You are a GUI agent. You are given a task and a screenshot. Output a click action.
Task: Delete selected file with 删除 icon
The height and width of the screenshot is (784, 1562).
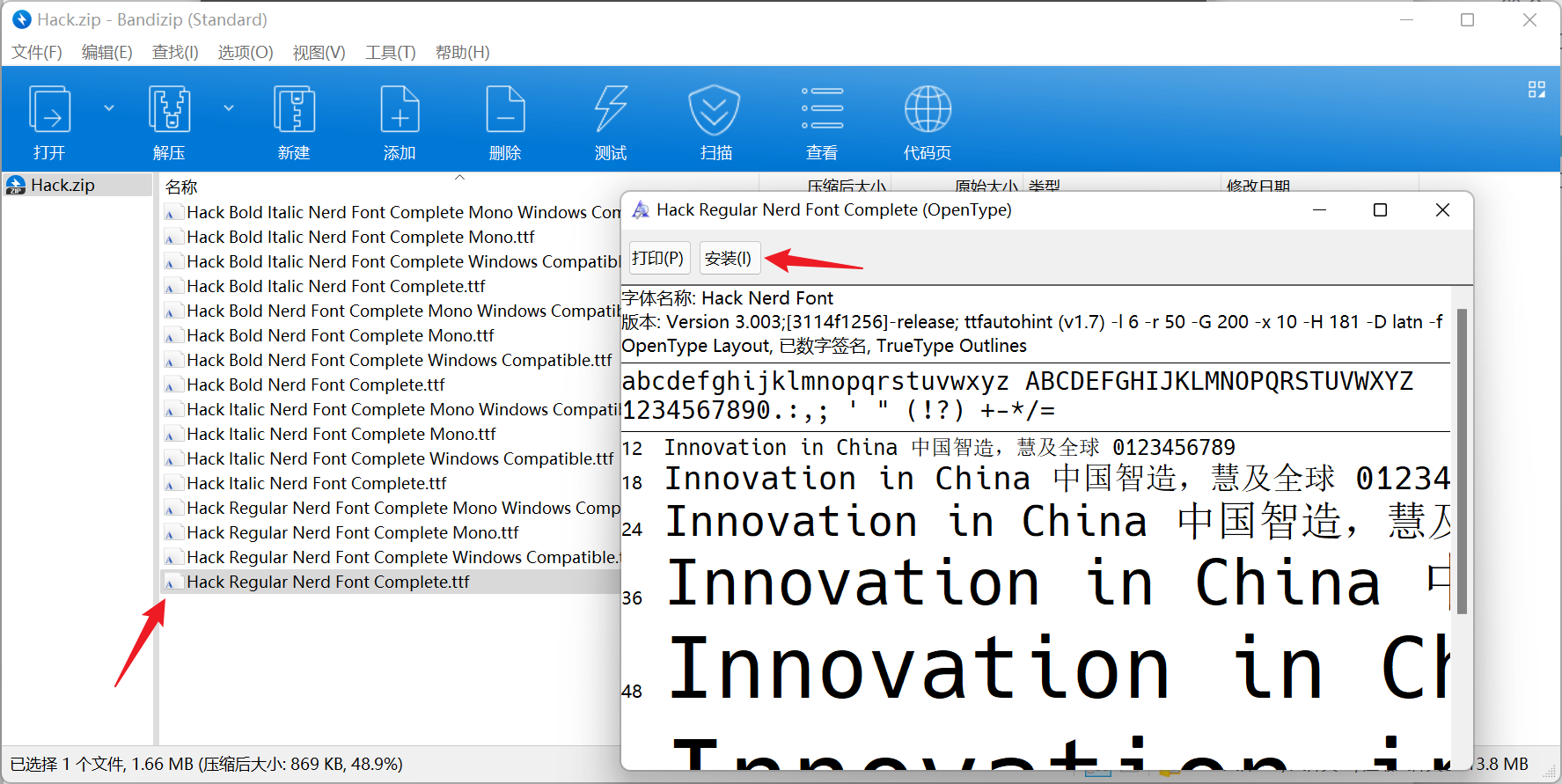click(505, 121)
